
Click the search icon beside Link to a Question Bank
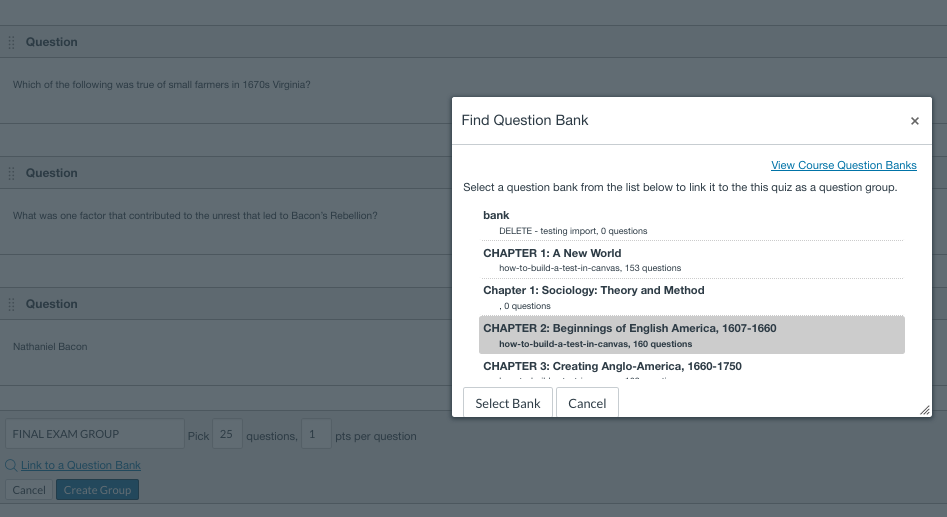(x=11, y=465)
